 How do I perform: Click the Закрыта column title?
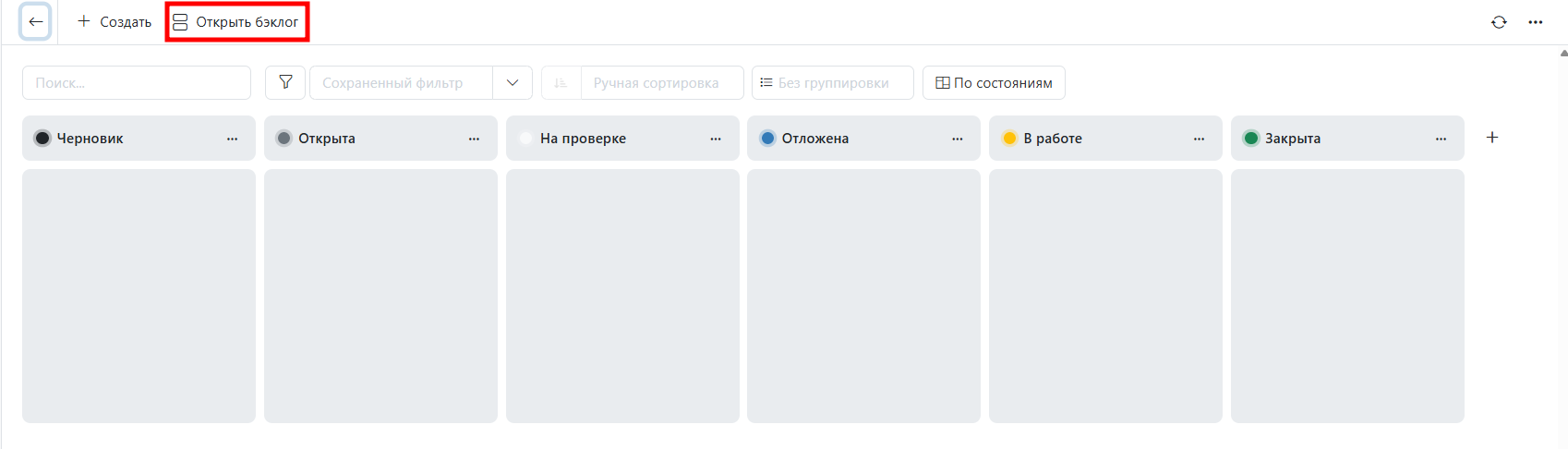[x=1293, y=139]
